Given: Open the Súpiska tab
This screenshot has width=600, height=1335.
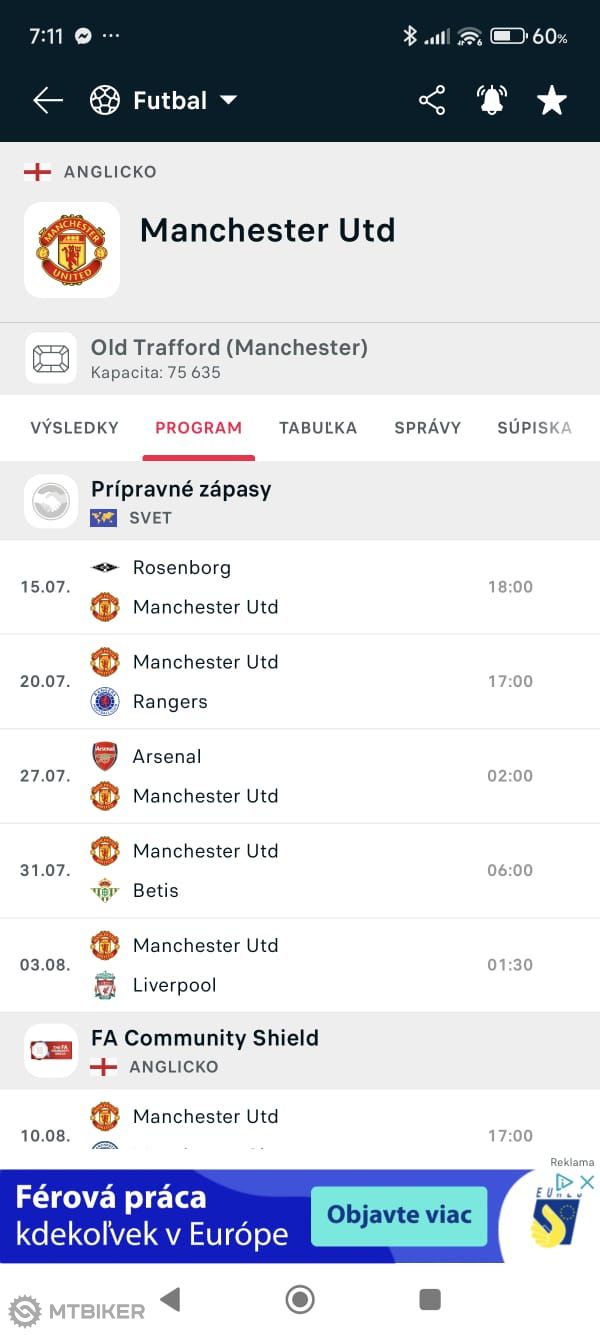Looking at the screenshot, I should (535, 428).
